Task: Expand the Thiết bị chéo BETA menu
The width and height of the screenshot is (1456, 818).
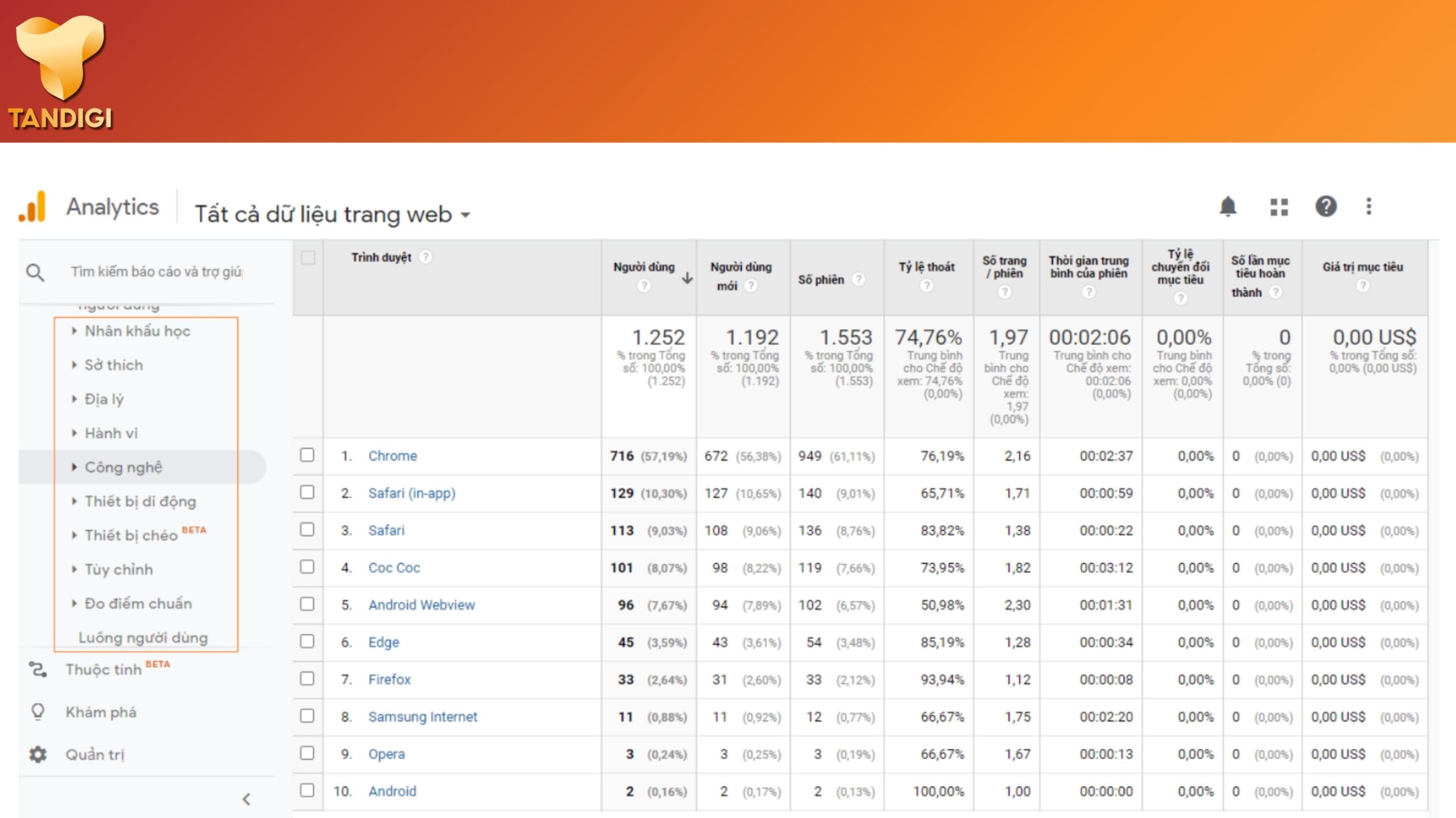Action: click(139, 535)
